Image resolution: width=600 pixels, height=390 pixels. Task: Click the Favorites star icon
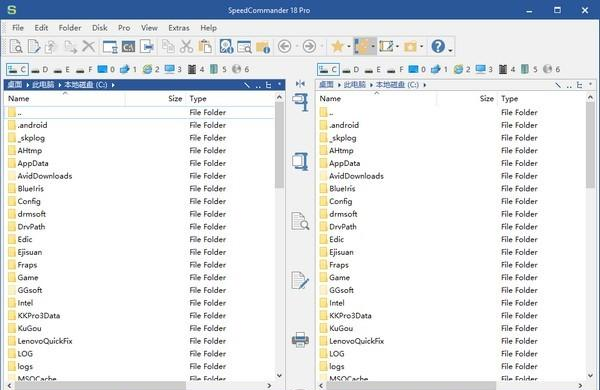coord(337,47)
